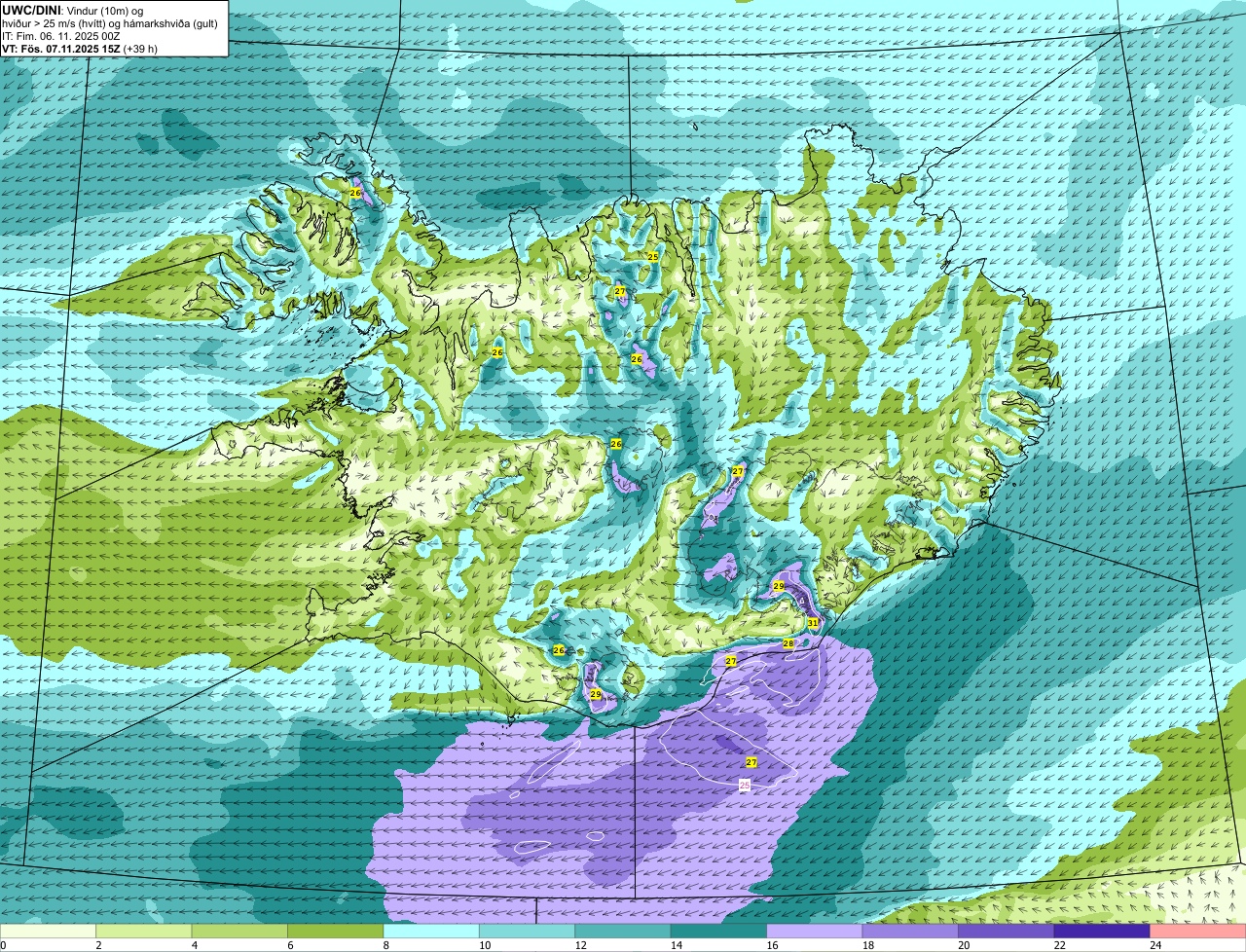Select the light lavender 16–18 legend swatch
This screenshot has width=1246, height=952.
pyautogui.click(x=817, y=931)
